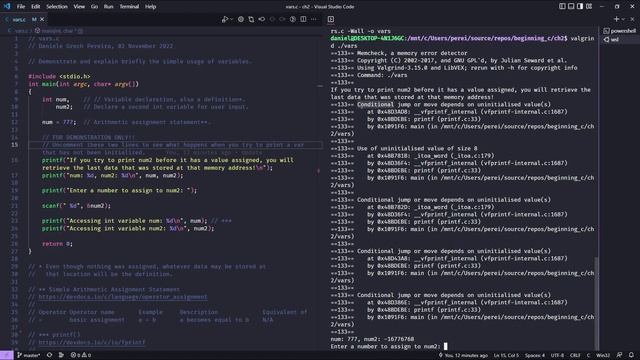
Task: Click the vars.c breadcrumb item
Action: [21, 31]
